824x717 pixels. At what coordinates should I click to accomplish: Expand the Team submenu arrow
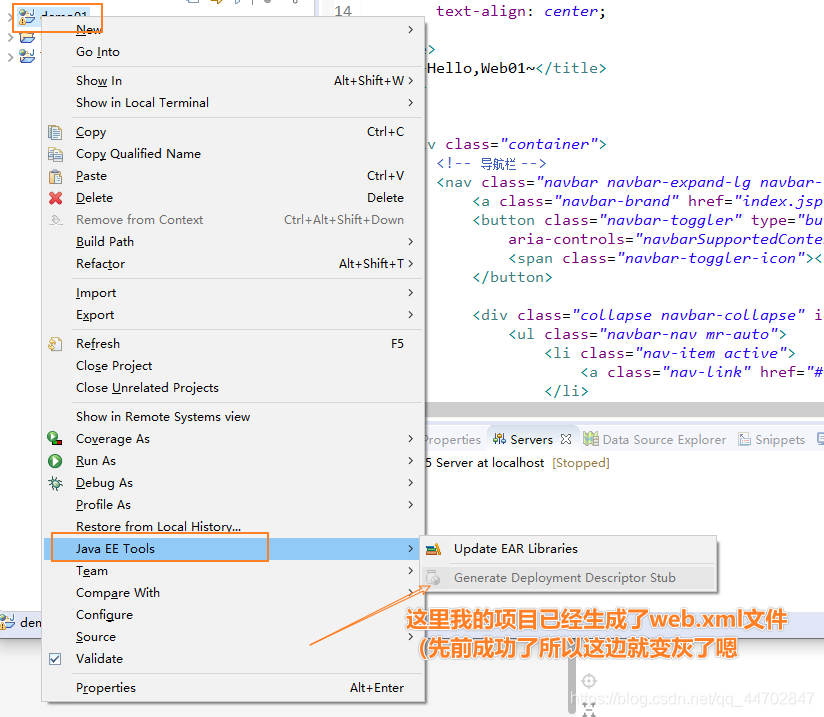(410, 570)
